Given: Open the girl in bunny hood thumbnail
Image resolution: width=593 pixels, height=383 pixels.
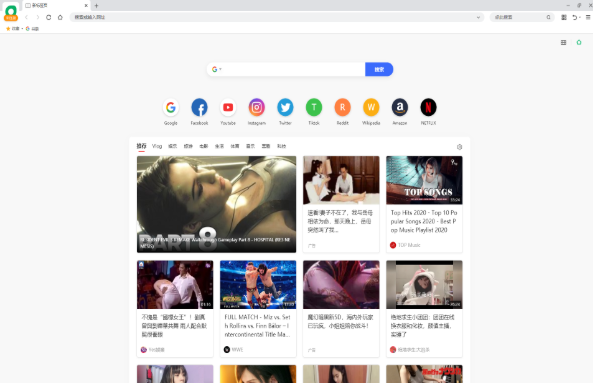Looking at the screenshot, I should [x=424, y=284].
